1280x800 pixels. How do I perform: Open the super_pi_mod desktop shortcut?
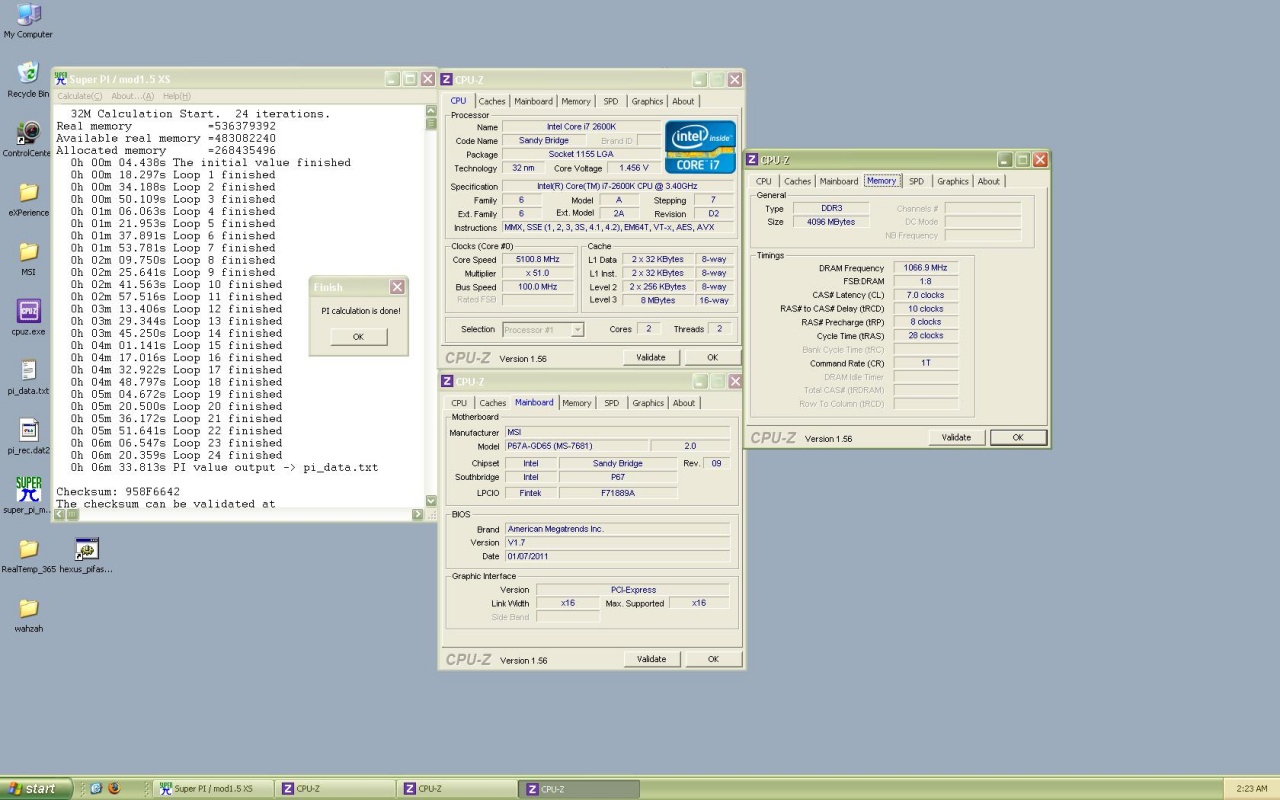click(28, 490)
